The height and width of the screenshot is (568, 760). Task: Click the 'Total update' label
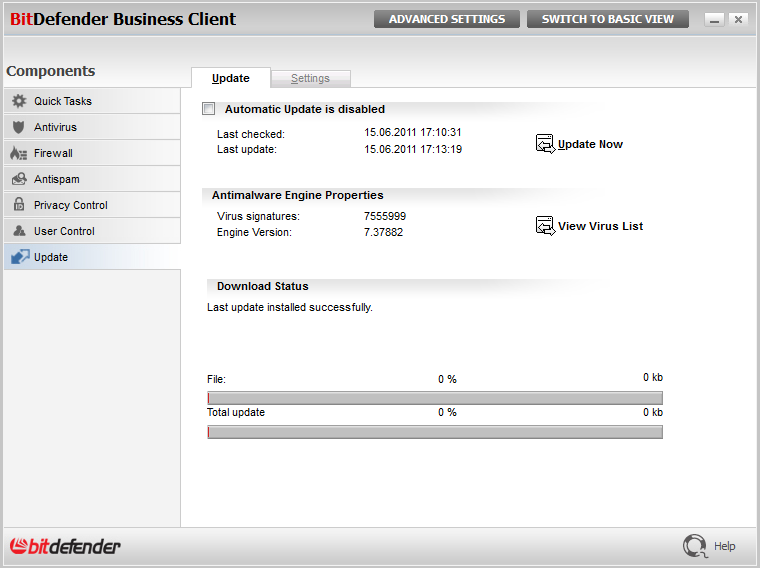(x=236, y=412)
